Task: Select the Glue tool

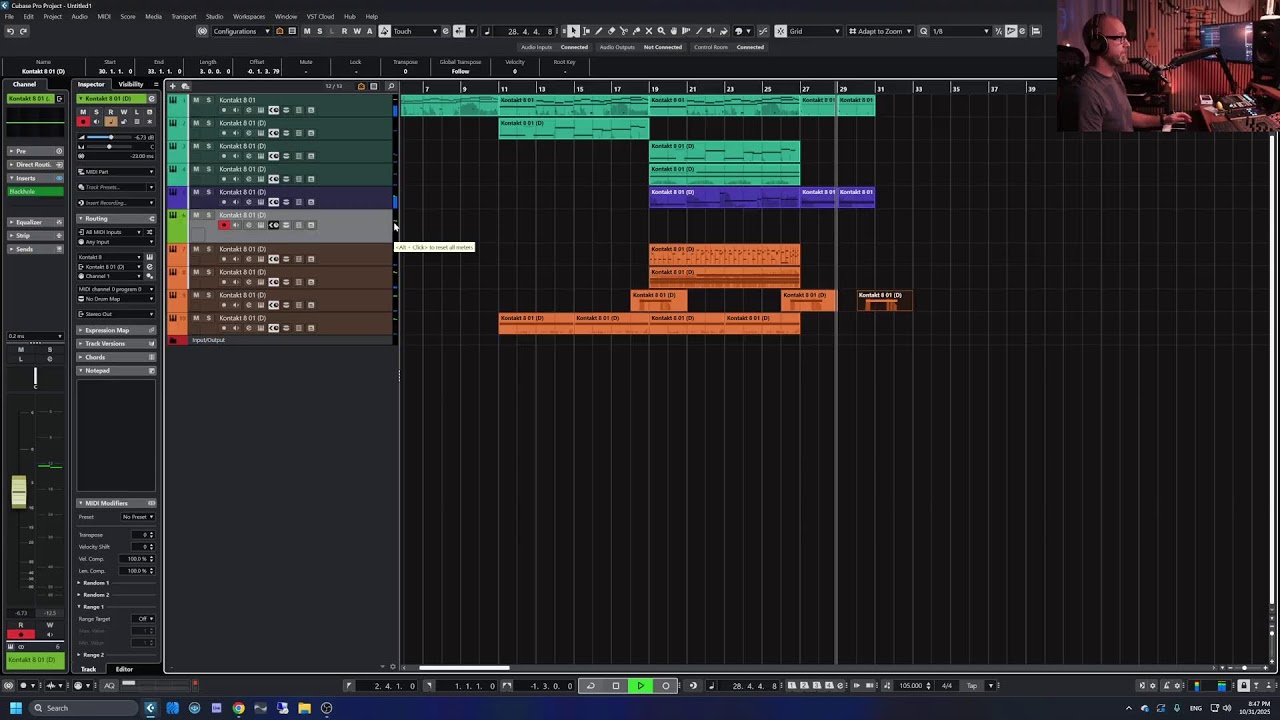Action: [636, 31]
